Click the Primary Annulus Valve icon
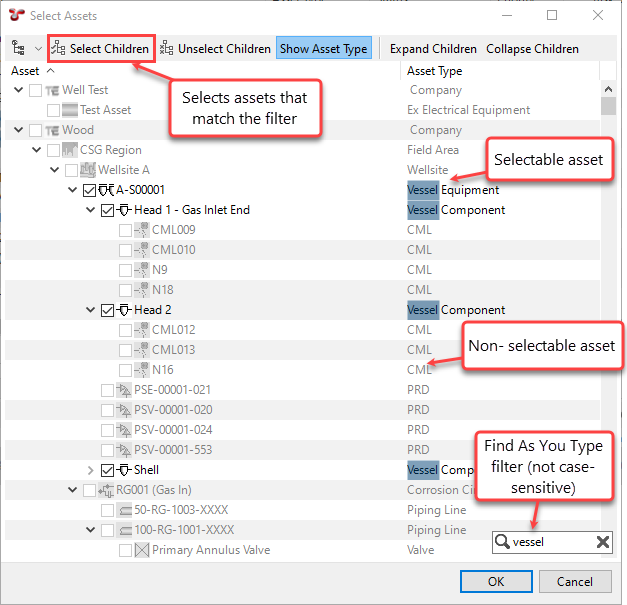 pos(141,550)
